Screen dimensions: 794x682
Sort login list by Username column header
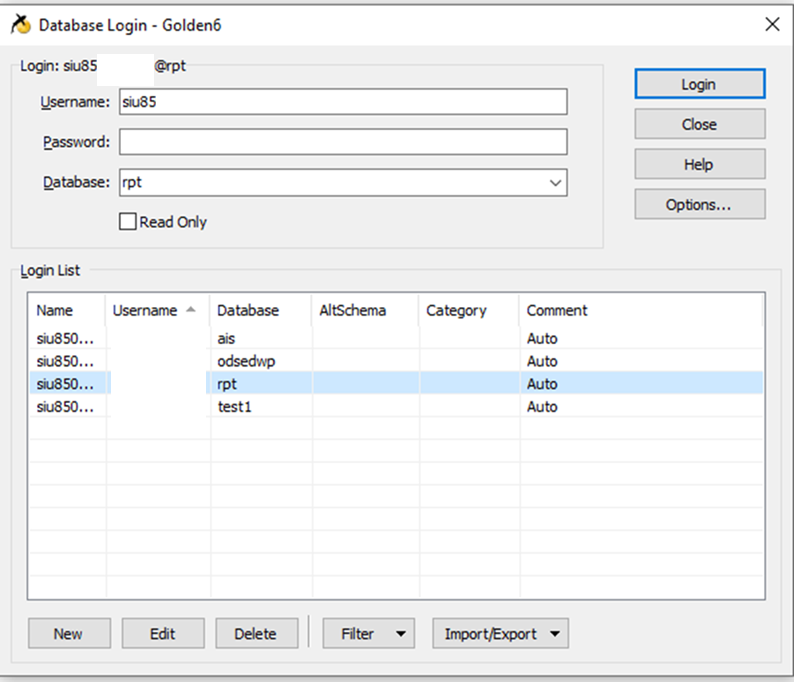pos(157,310)
